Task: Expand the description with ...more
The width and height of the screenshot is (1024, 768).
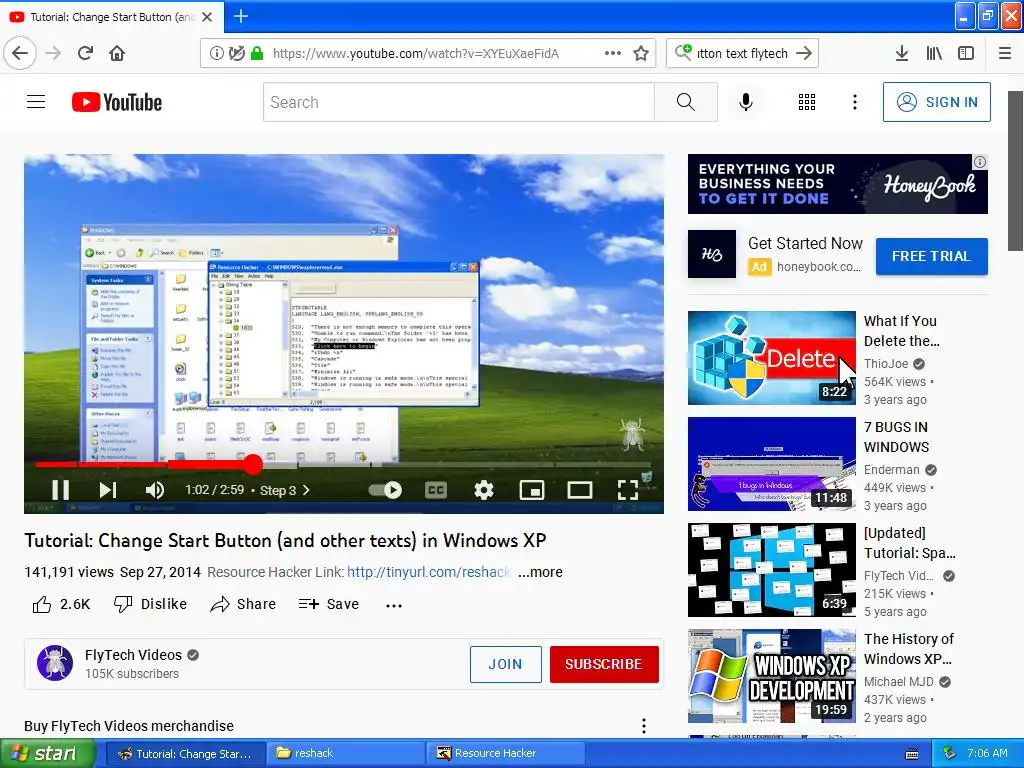Action: pyautogui.click(x=540, y=572)
